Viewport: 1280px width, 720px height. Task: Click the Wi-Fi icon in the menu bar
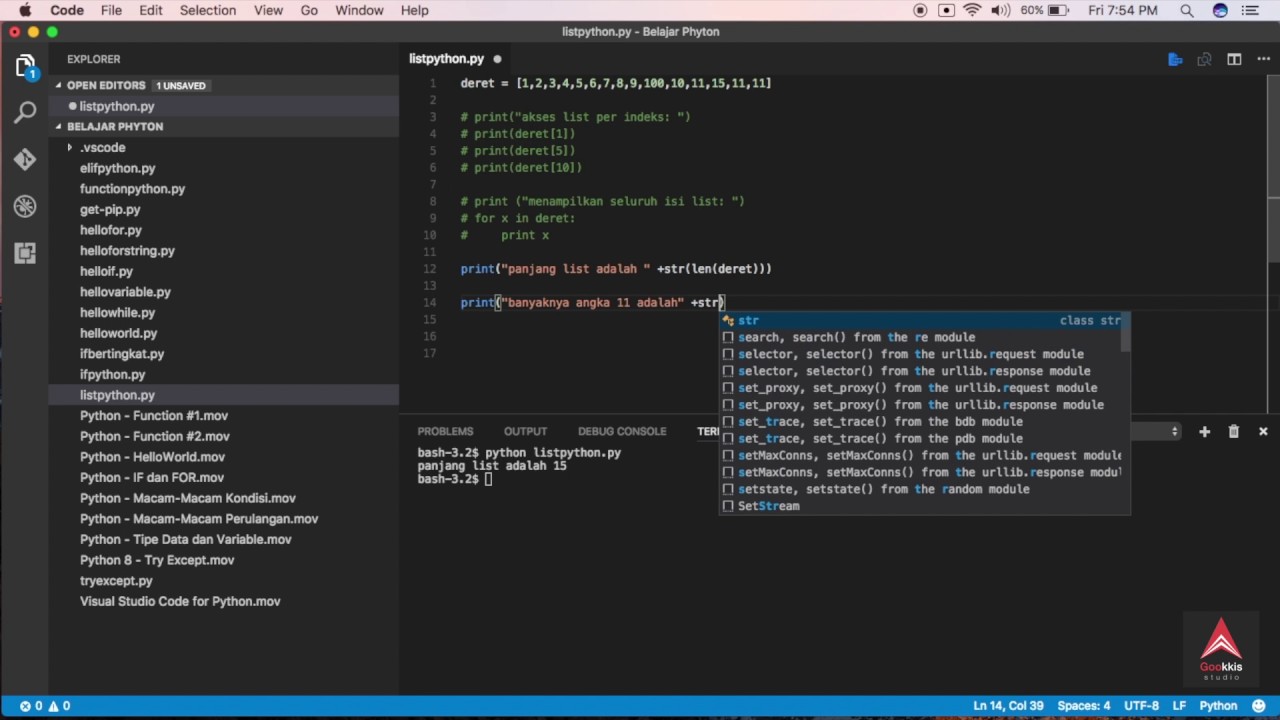tap(972, 11)
